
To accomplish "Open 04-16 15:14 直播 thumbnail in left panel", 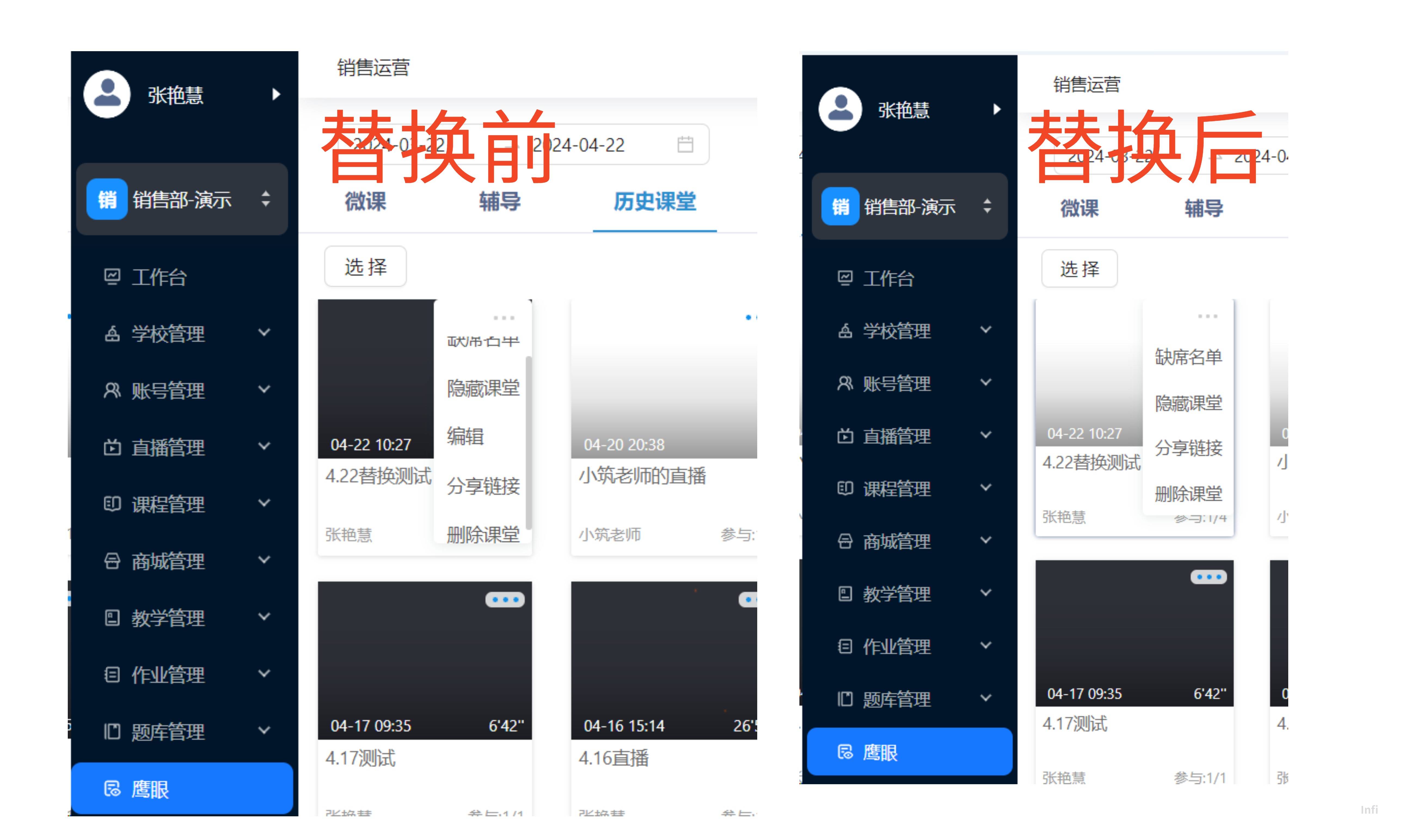I will click(x=663, y=660).
